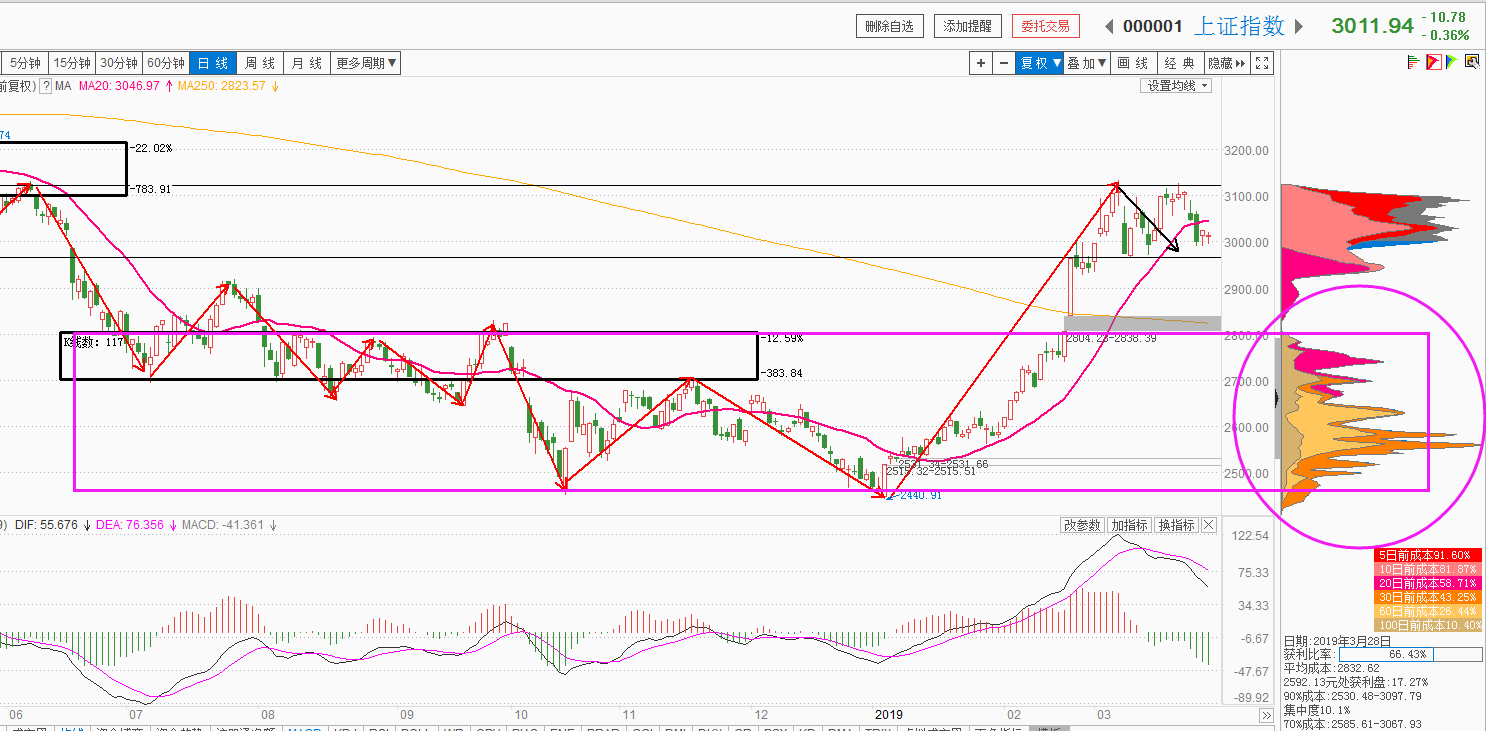Click 加指标 button in MACD panel
The width and height of the screenshot is (1486, 731).
tap(1129, 525)
